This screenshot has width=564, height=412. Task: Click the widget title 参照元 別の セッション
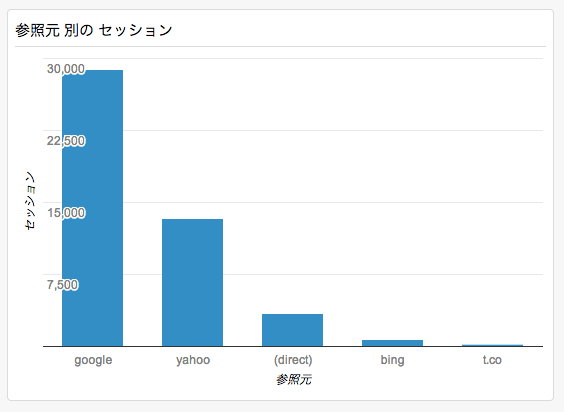[94, 30]
